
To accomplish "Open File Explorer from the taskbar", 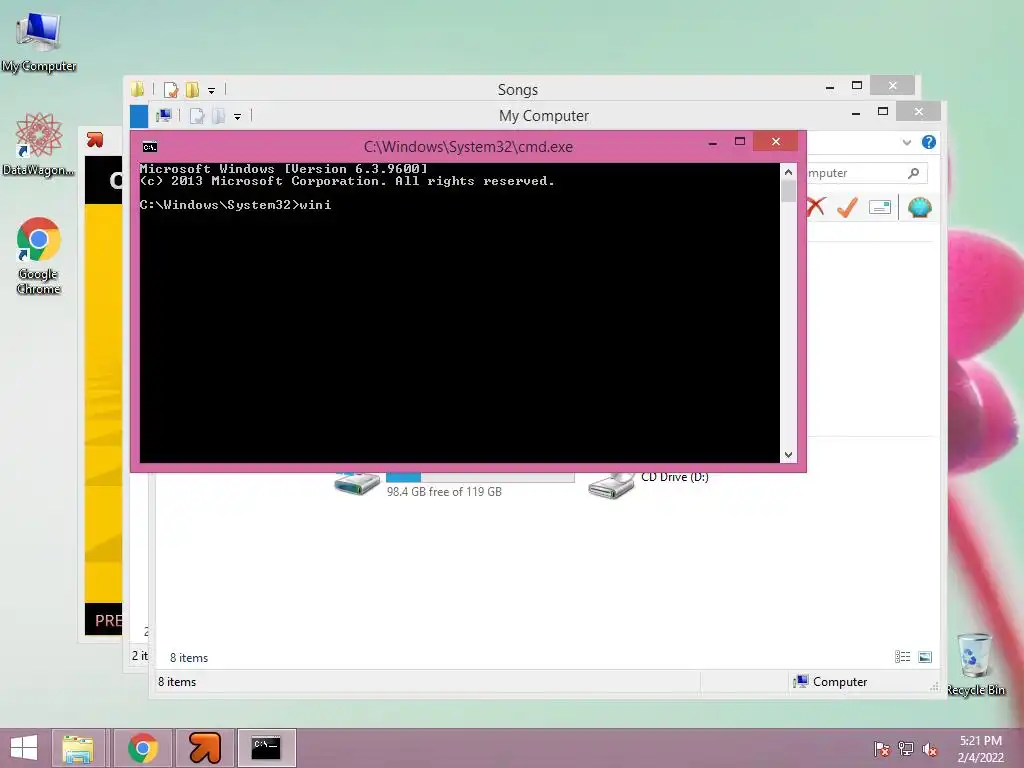I will (78, 748).
